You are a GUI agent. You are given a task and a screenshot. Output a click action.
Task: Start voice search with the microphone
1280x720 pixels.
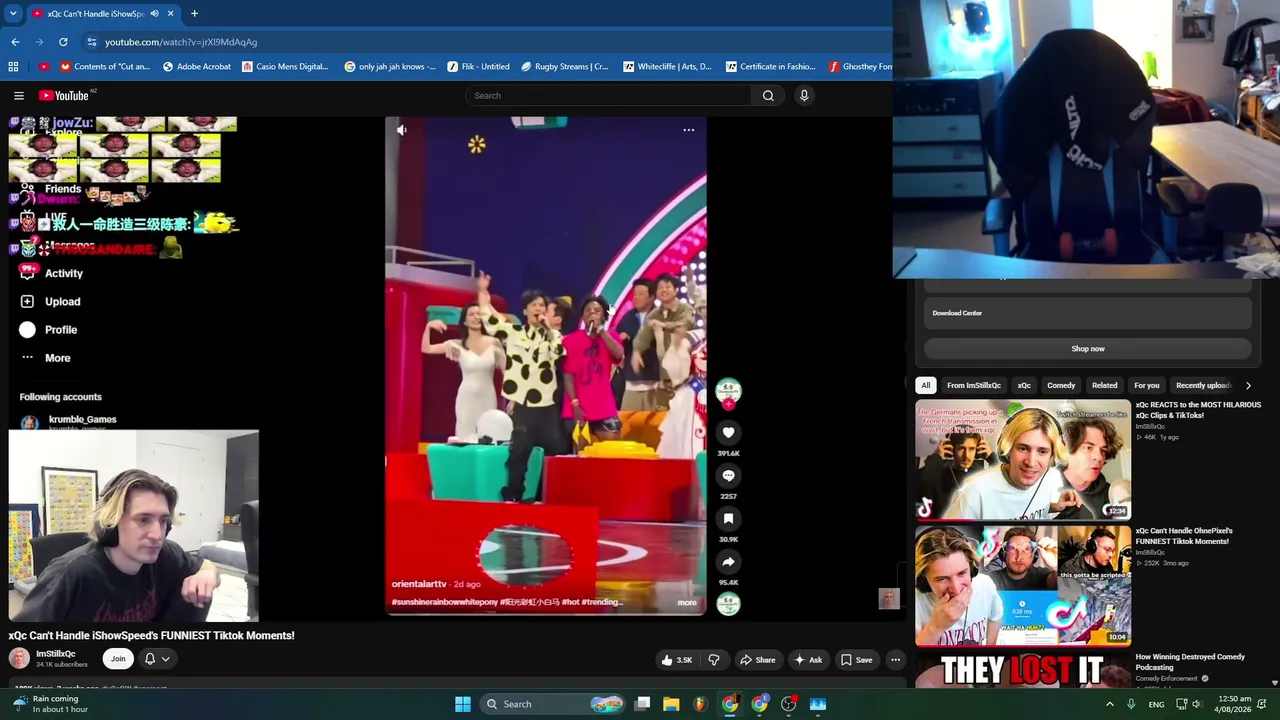(x=804, y=95)
